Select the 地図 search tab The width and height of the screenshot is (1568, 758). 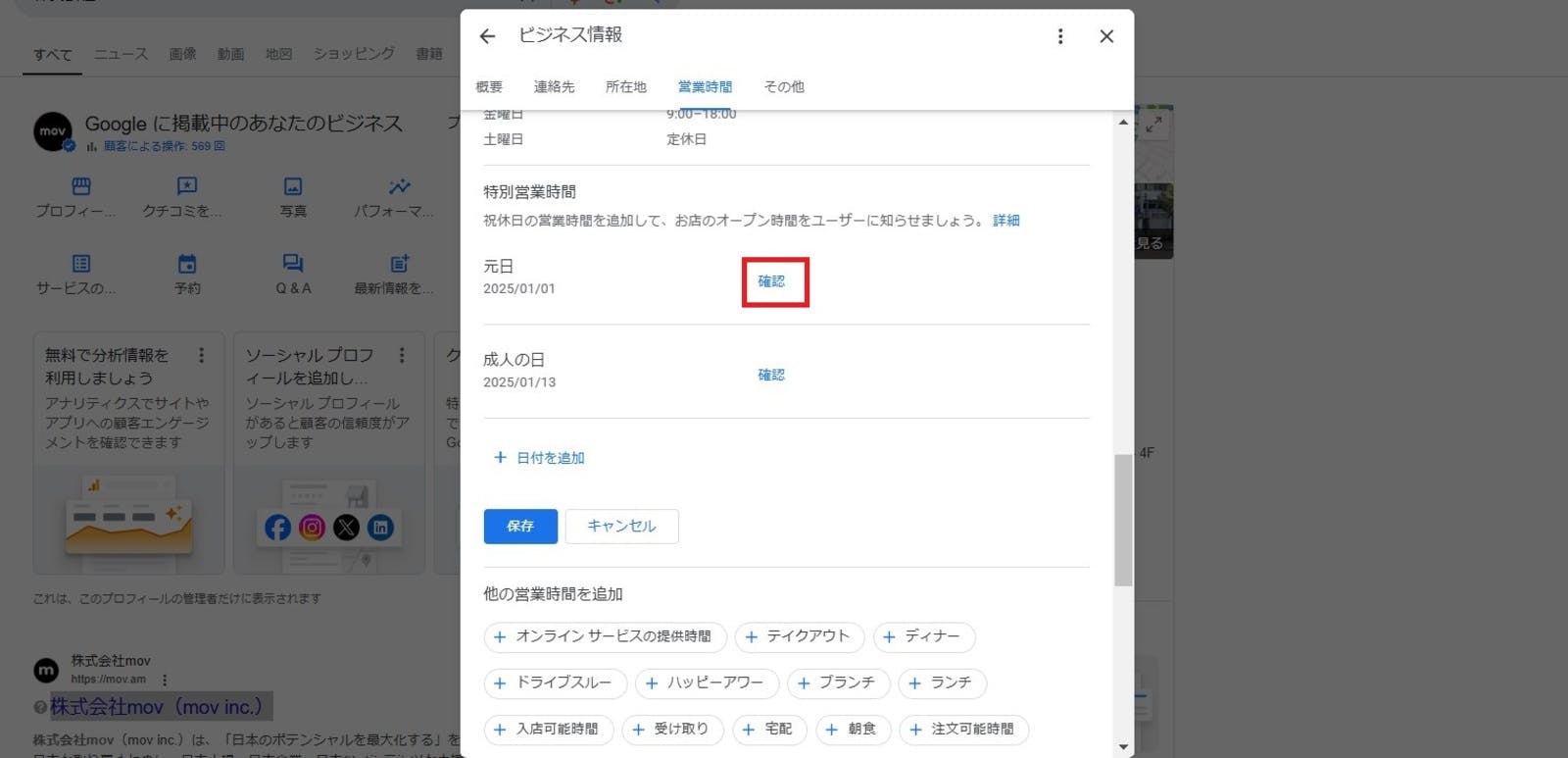point(279,54)
